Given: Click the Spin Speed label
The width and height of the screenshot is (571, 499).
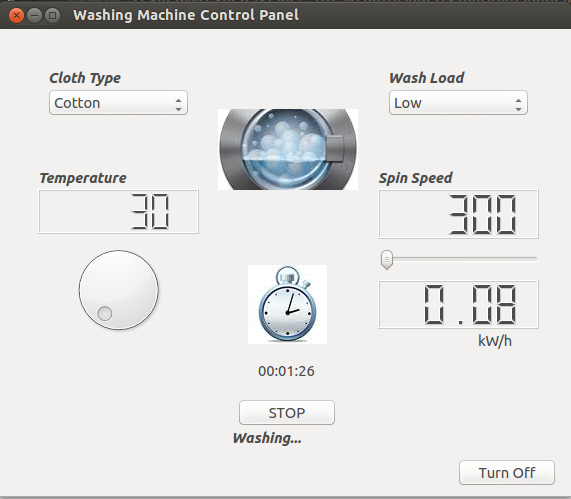Looking at the screenshot, I should click(416, 178).
